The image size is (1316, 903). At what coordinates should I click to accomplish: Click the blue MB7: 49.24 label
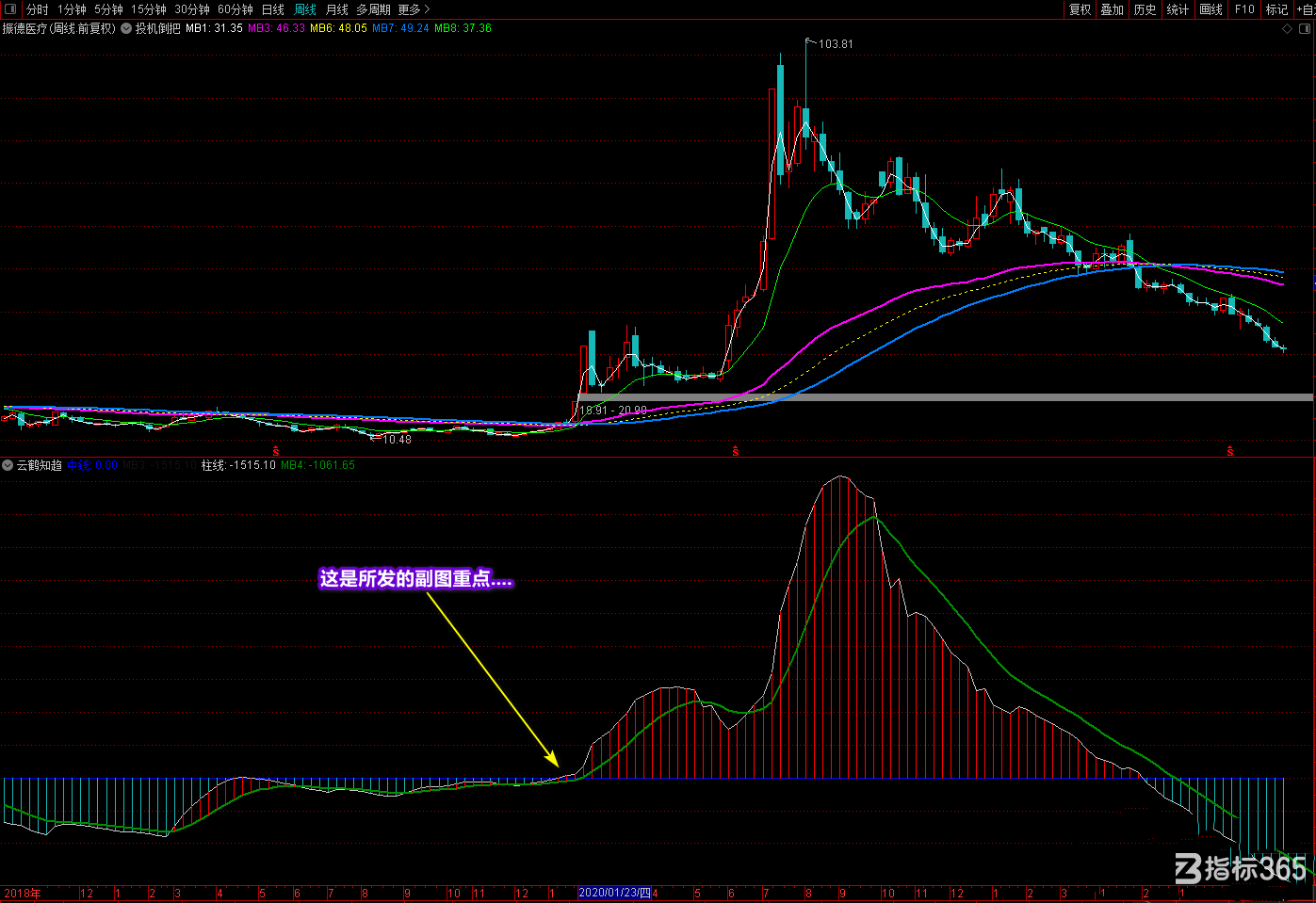click(x=400, y=28)
